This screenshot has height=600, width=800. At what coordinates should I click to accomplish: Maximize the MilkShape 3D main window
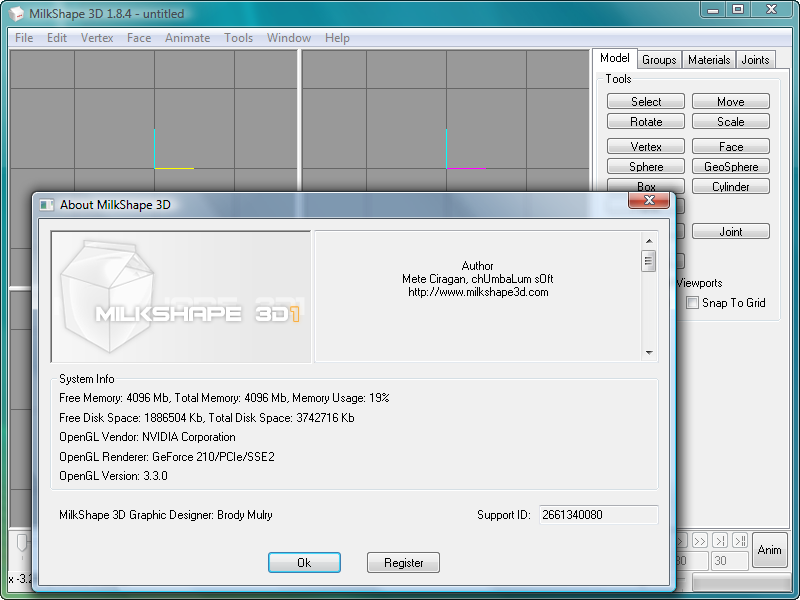(738, 9)
